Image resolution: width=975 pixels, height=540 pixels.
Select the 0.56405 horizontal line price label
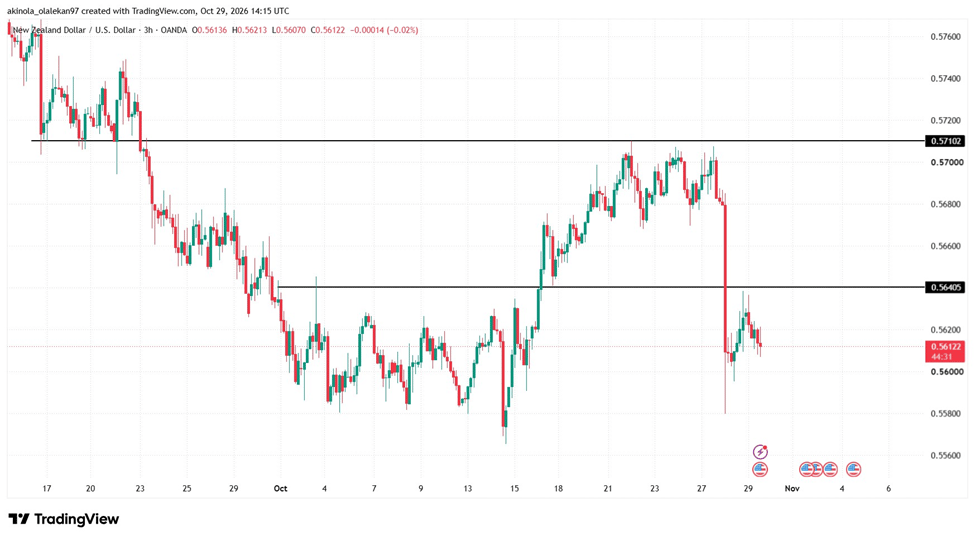click(945, 287)
